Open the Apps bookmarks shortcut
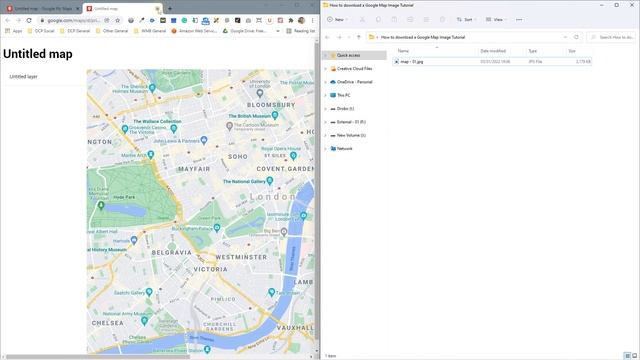The image size is (640, 360). tap(13, 31)
